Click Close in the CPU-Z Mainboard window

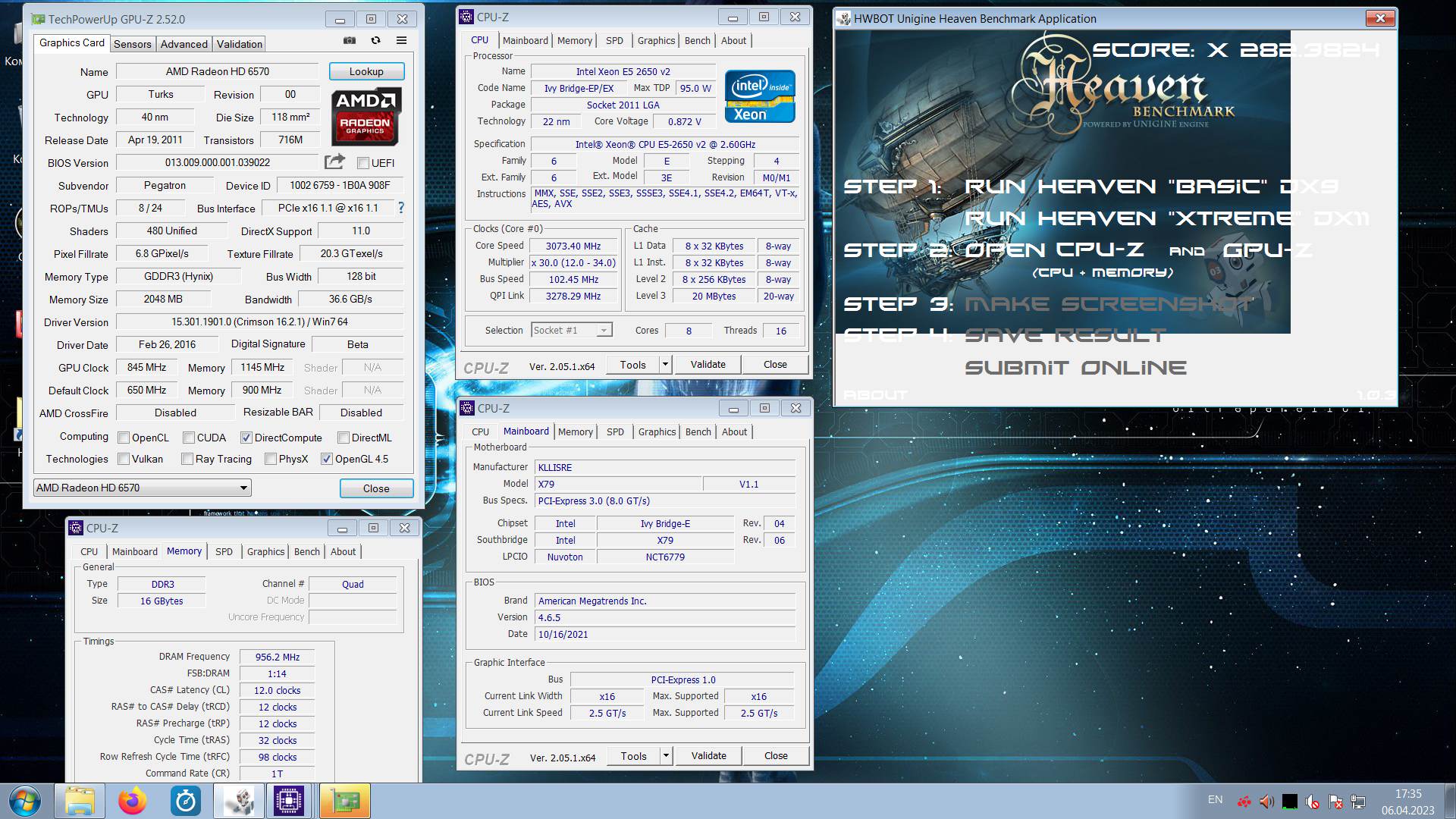click(x=775, y=756)
